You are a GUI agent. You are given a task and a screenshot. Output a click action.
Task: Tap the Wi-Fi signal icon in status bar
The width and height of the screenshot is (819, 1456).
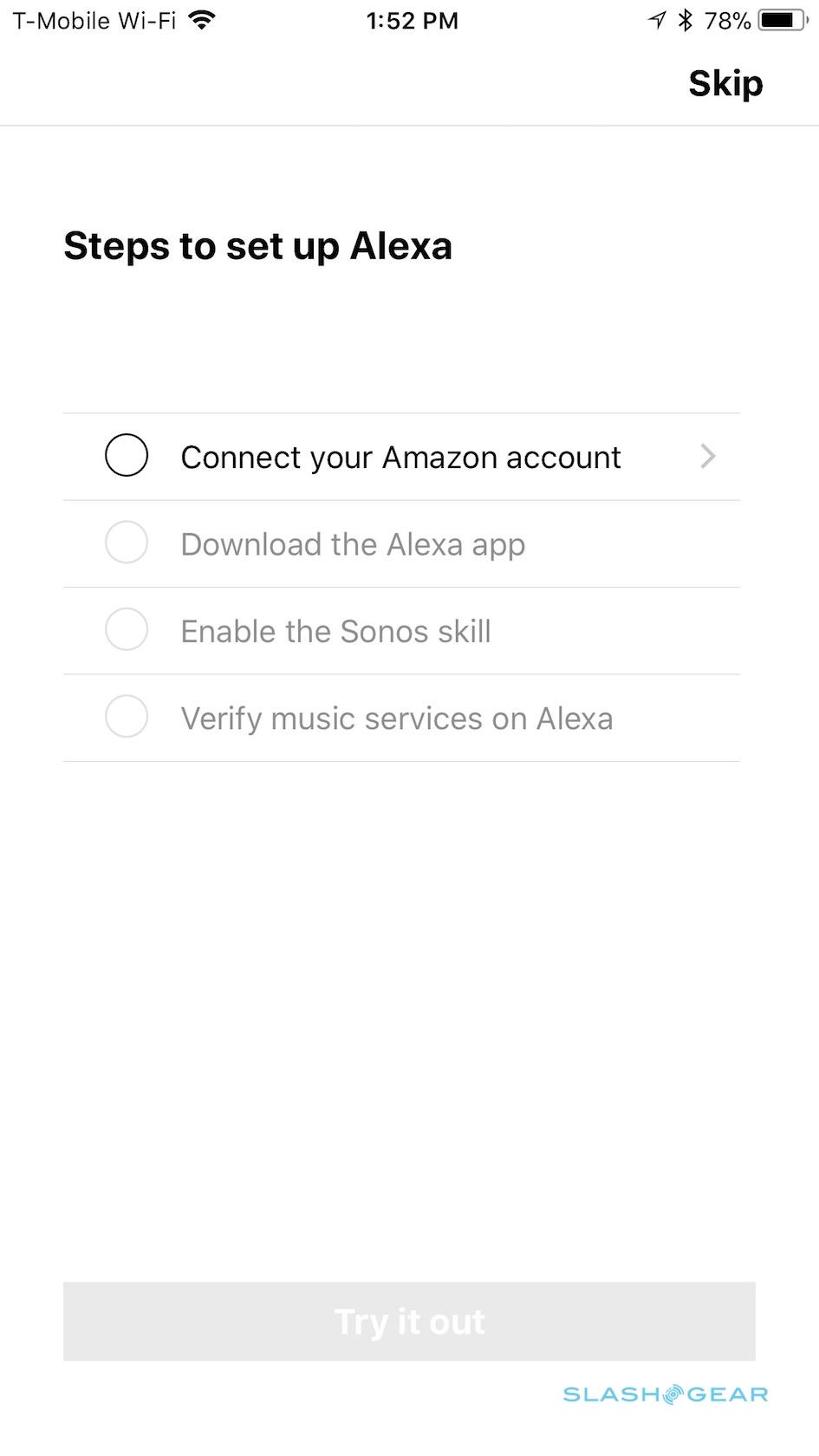(x=201, y=20)
